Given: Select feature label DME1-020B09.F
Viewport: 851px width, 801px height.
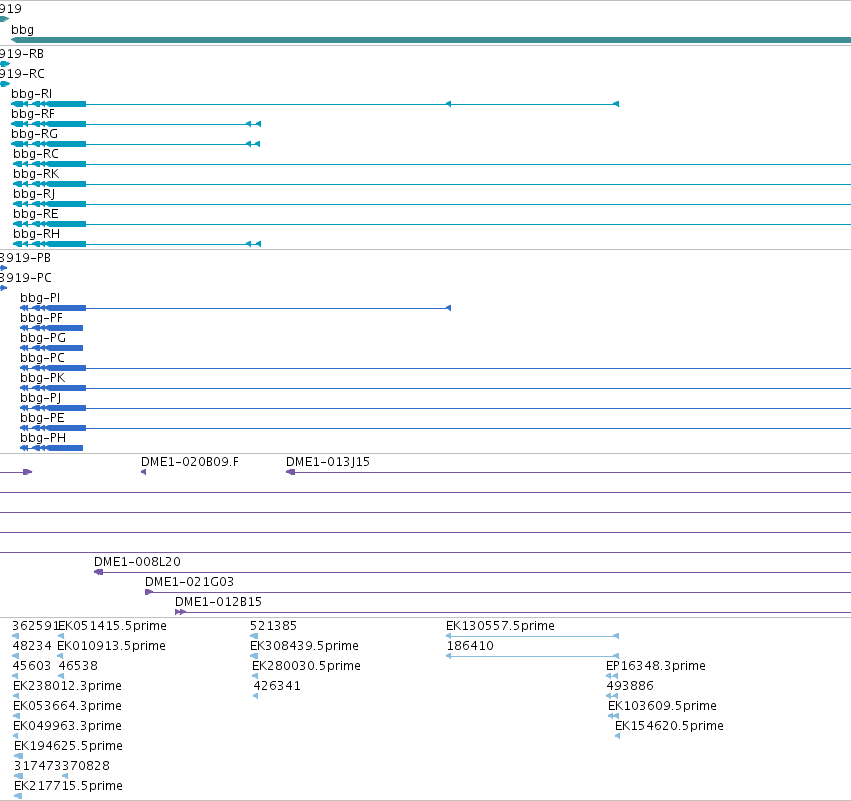Looking at the screenshot, I should 190,462.
